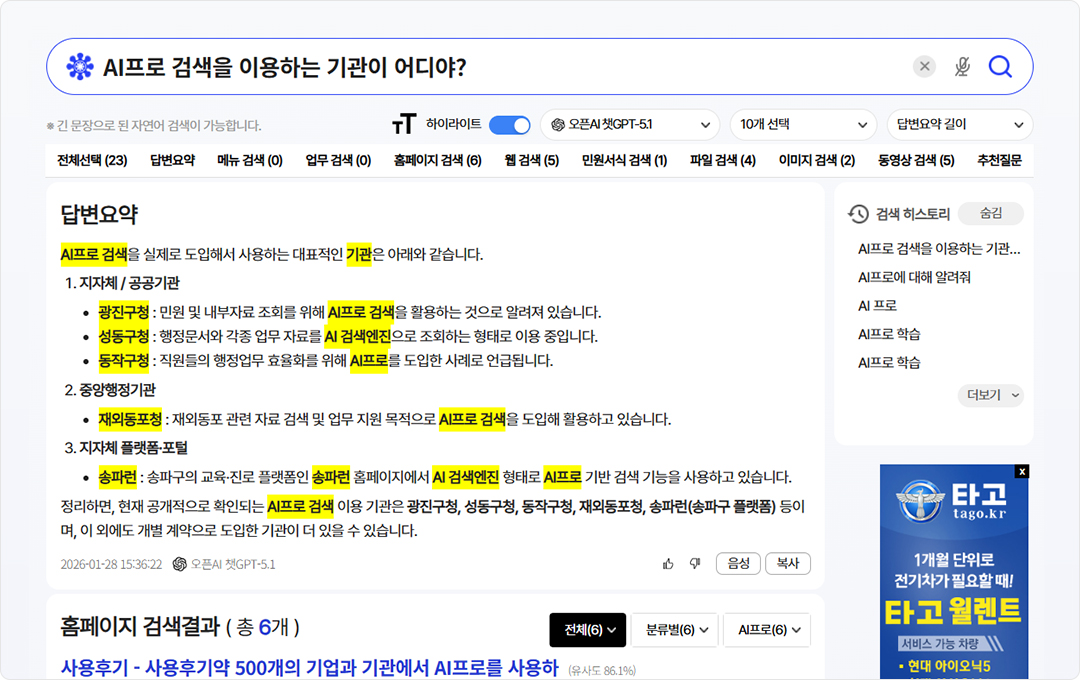Click the thumbs up icon
The height and width of the screenshot is (680, 1080).
[x=668, y=564]
